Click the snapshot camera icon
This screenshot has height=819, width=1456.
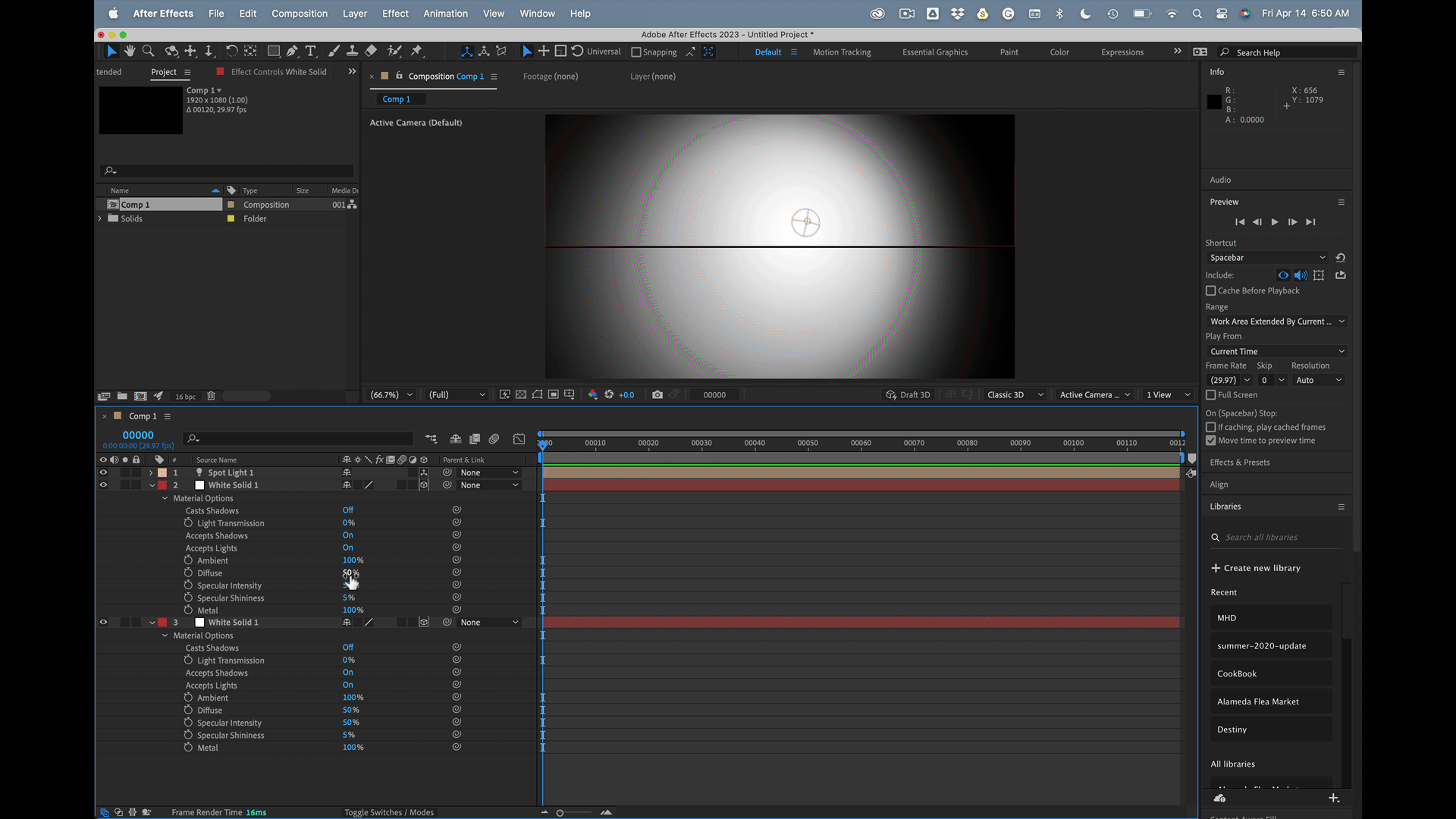tap(657, 394)
